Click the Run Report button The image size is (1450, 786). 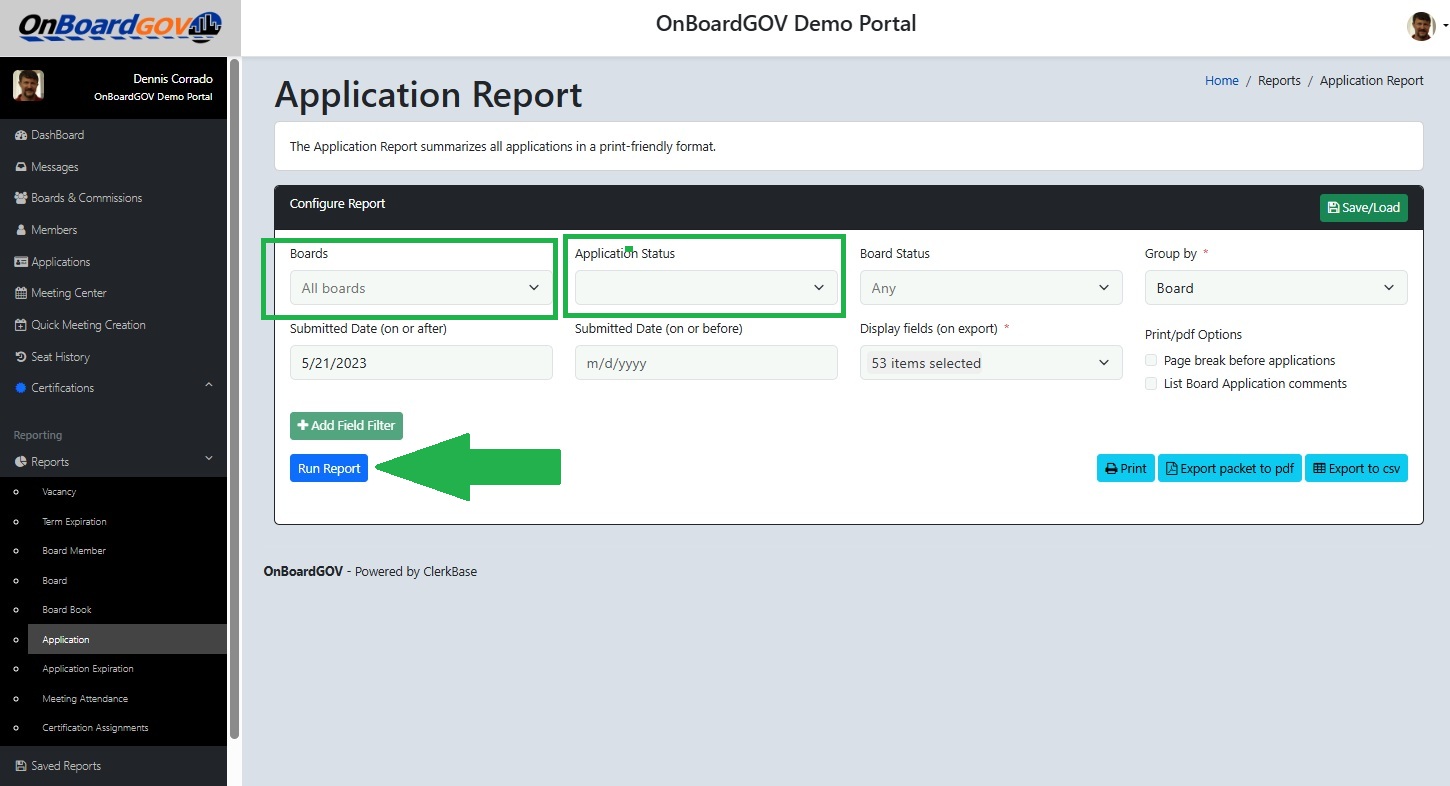[x=329, y=469]
